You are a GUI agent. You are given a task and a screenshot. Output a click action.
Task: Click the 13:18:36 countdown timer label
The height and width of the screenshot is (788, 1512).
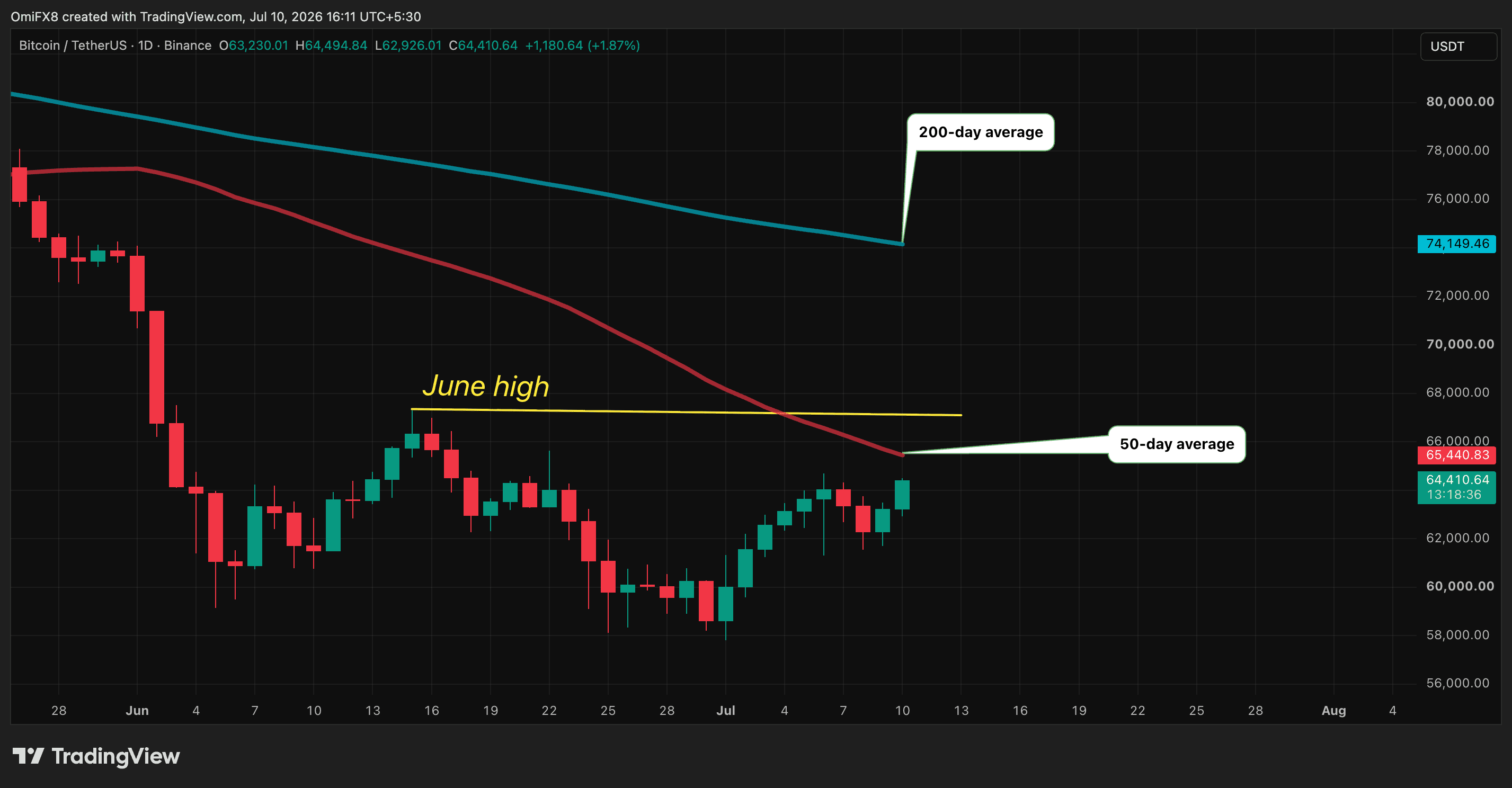[x=1453, y=495]
